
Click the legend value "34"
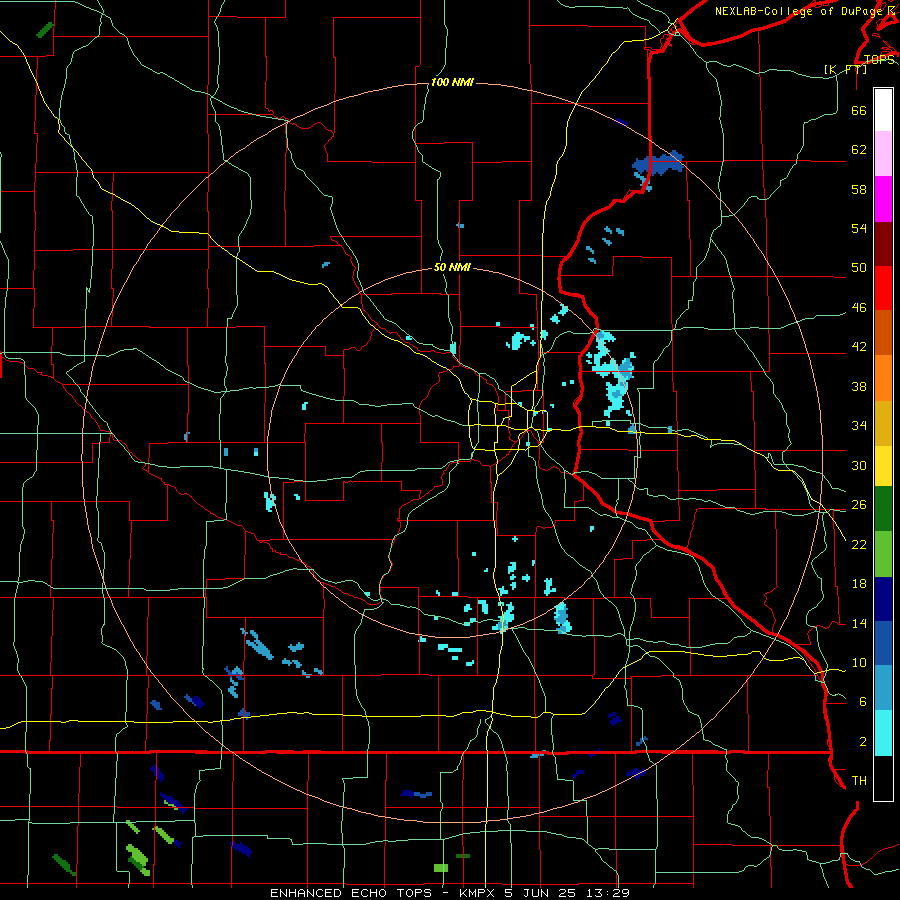click(859, 426)
